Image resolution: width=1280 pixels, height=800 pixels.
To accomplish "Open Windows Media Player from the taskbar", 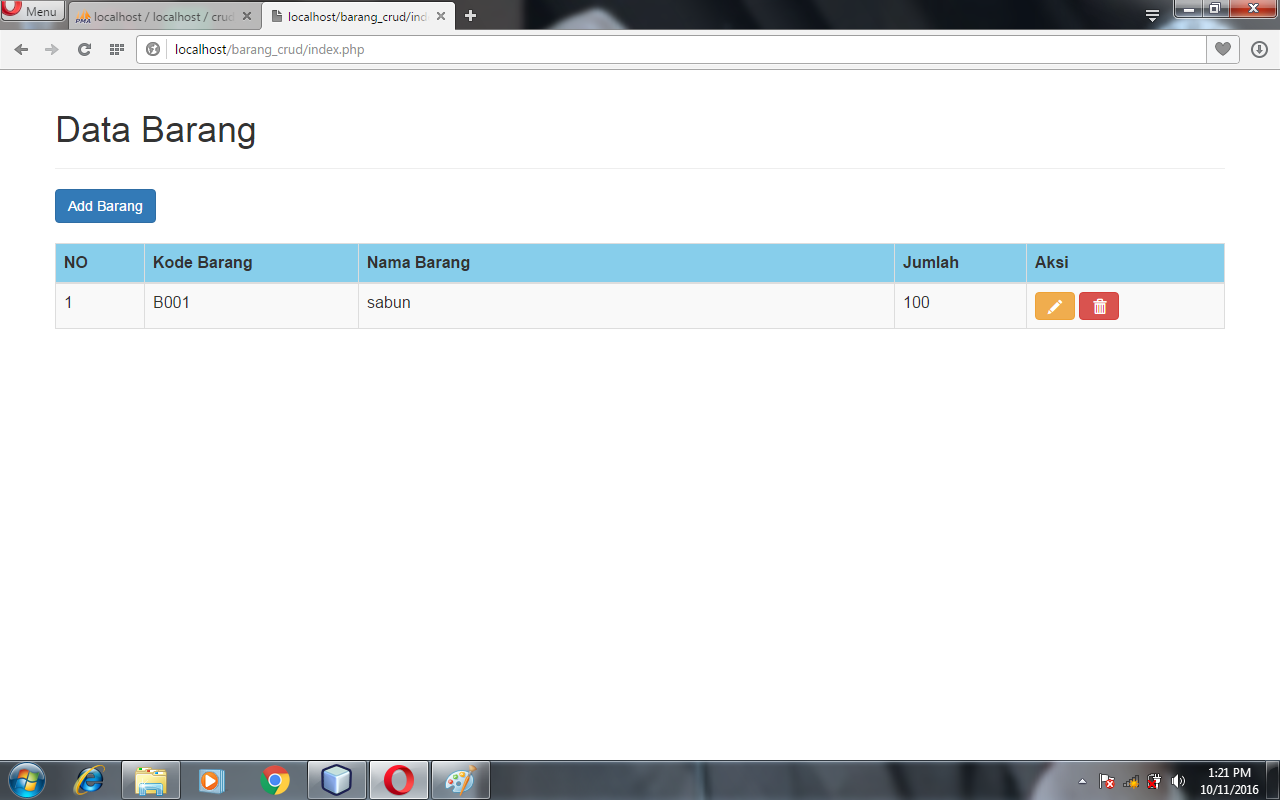I will [211, 779].
